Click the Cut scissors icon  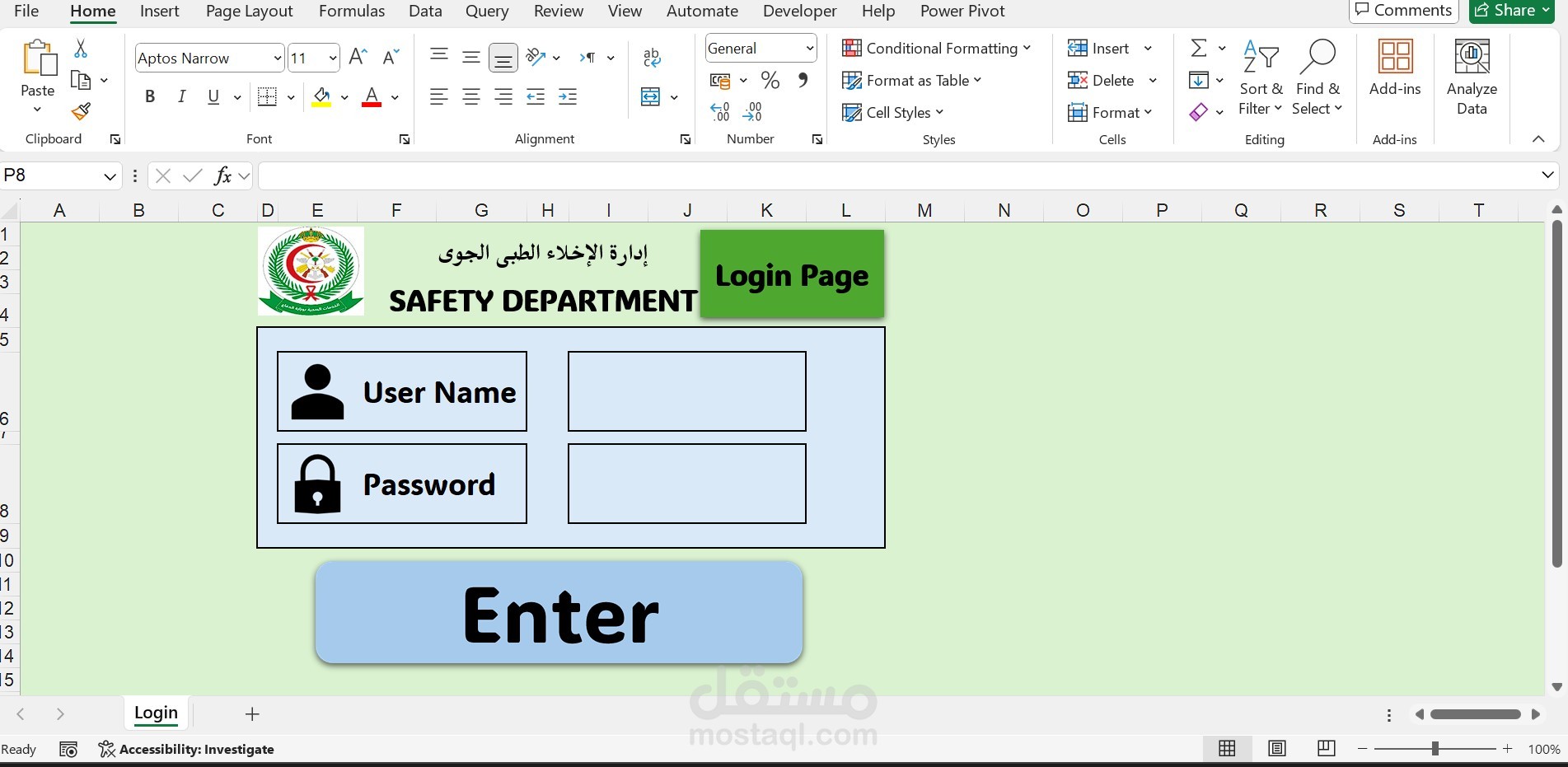(81, 49)
